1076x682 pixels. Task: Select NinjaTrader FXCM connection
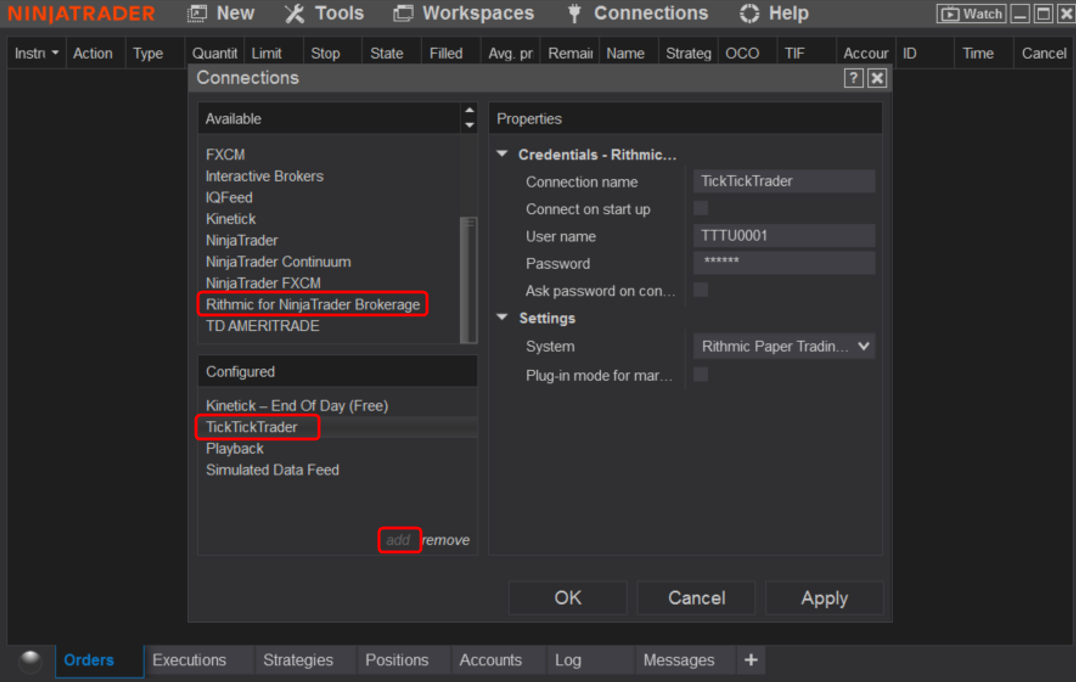263,283
